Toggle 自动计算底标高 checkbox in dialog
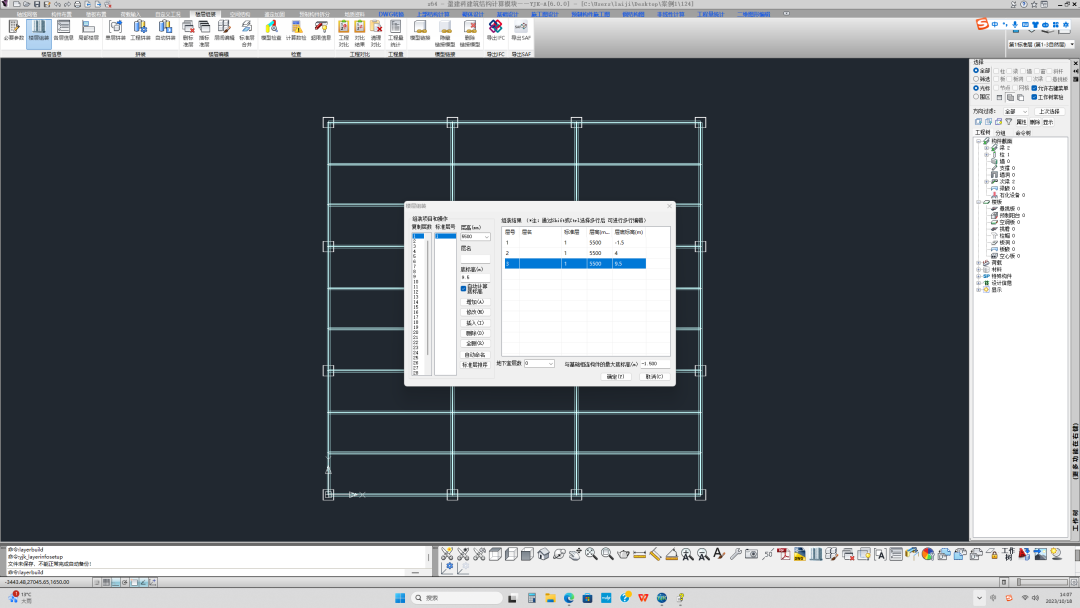 coord(464,289)
